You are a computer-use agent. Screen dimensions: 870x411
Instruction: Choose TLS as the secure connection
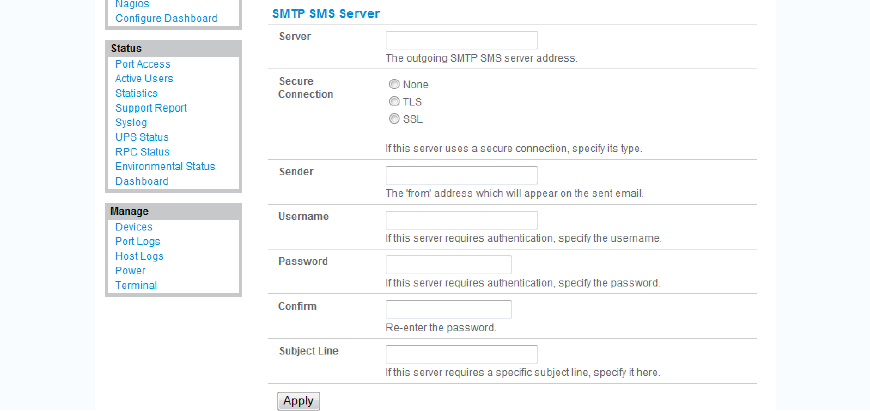394,102
